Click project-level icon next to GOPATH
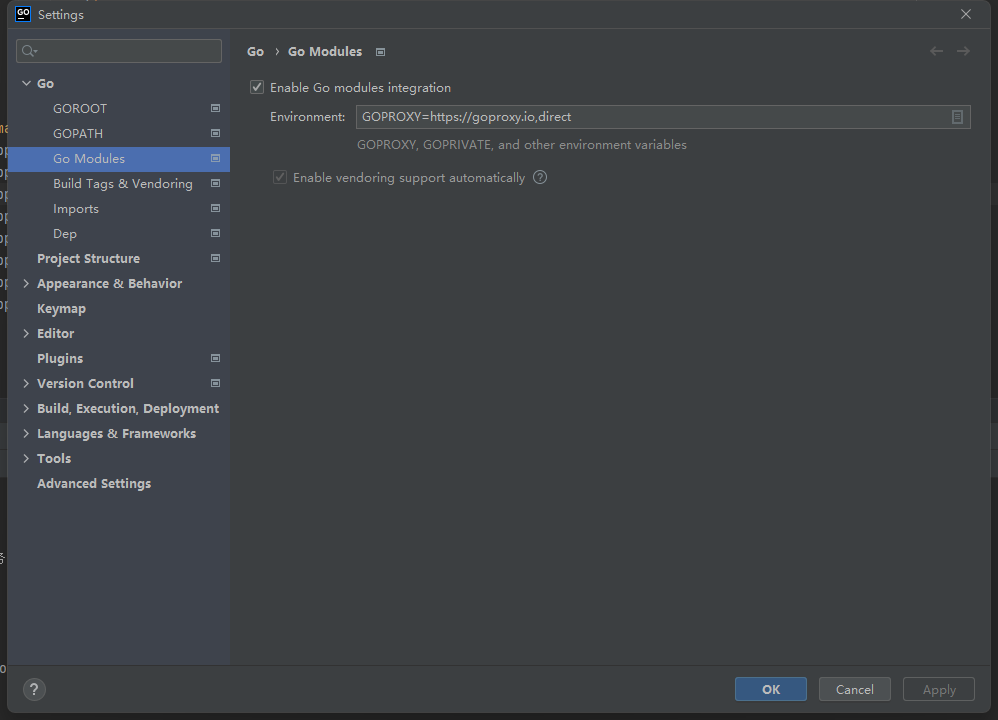The image size is (998, 720). pos(216,133)
